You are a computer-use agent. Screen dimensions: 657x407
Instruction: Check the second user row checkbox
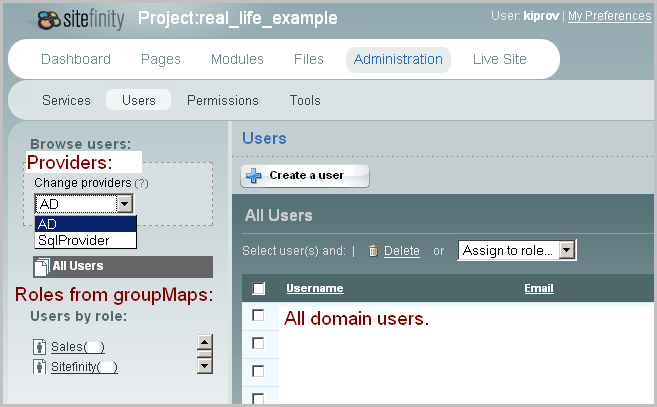(x=258, y=343)
